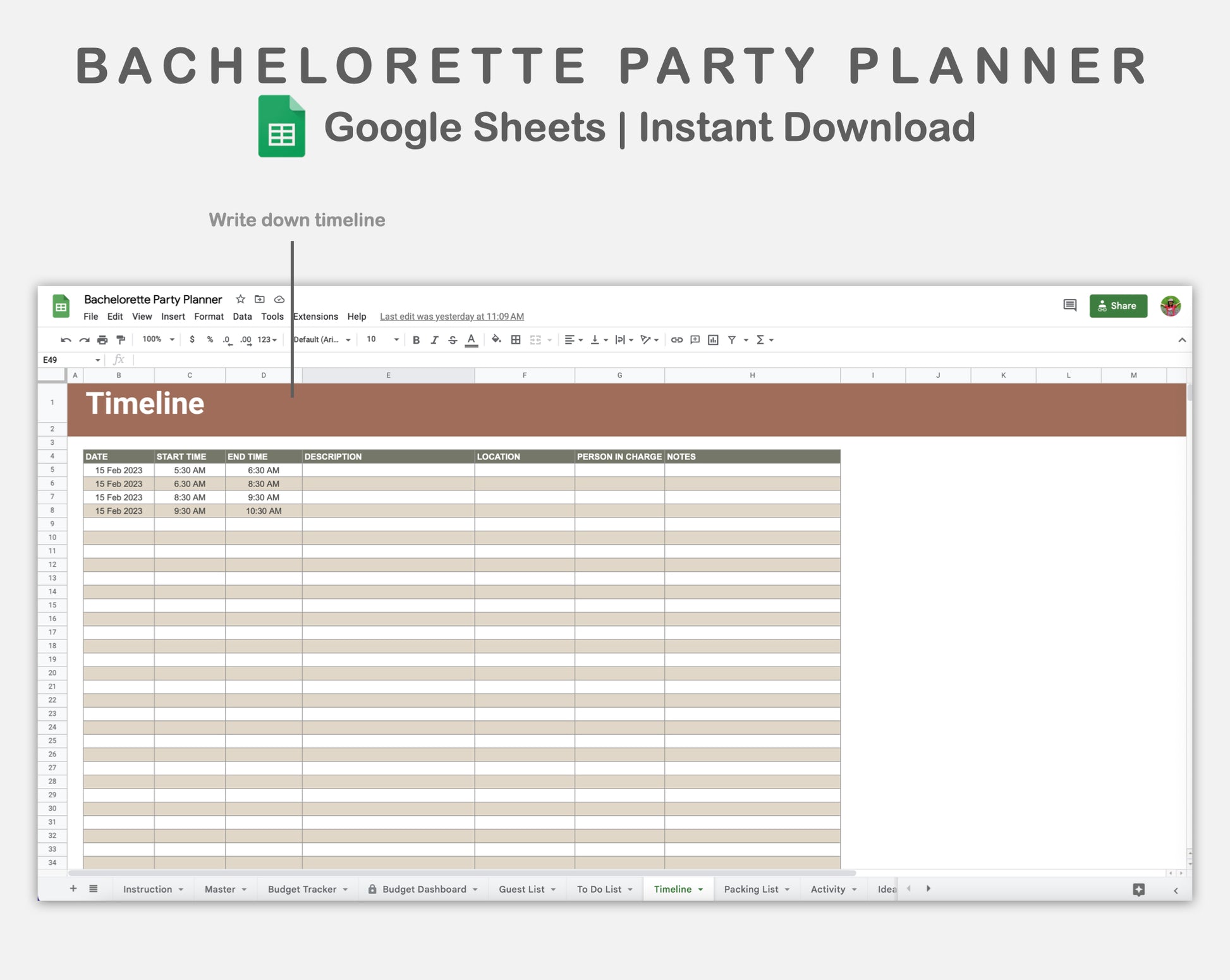Toggle italic formatting

[x=434, y=340]
